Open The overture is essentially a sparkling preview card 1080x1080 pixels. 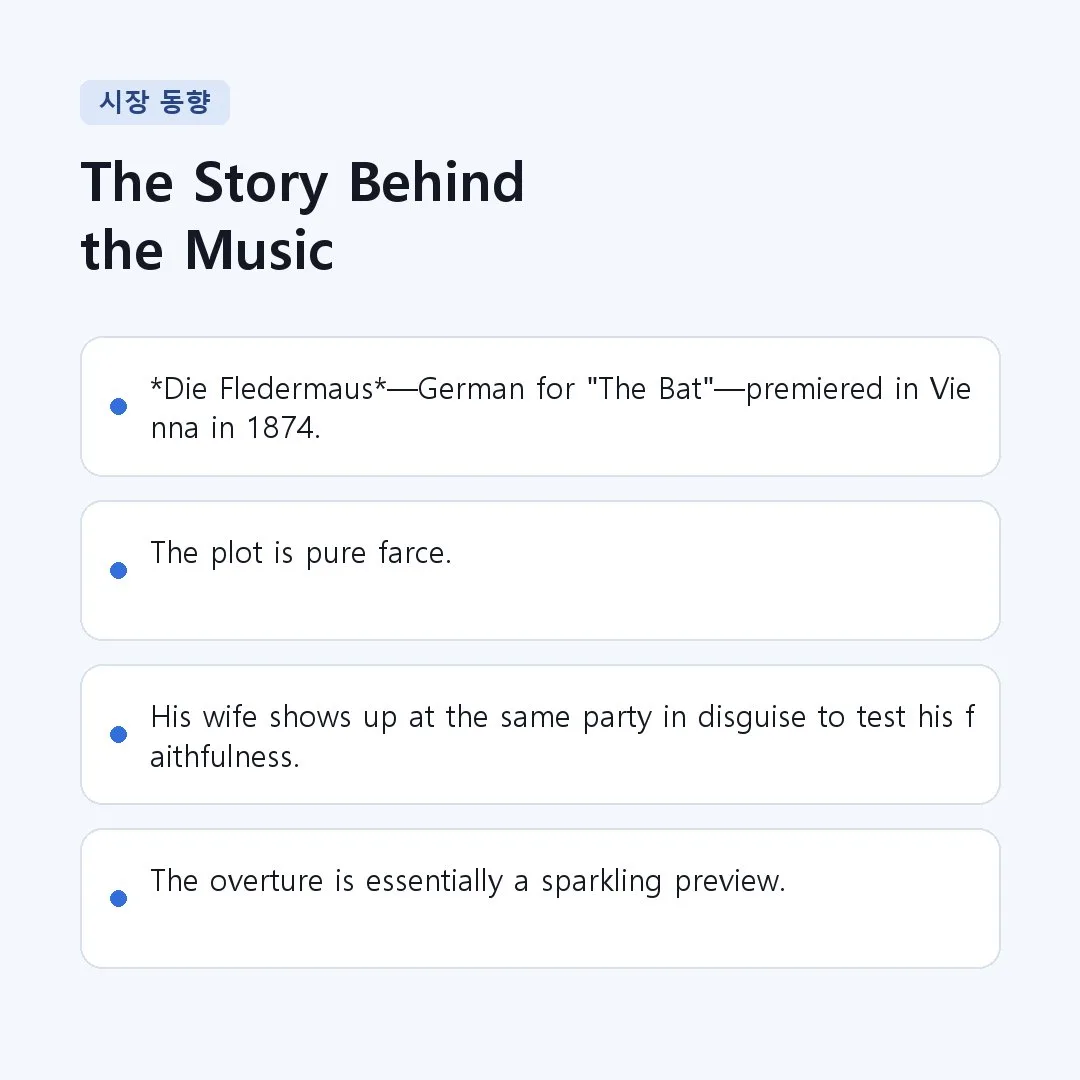coord(540,898)
